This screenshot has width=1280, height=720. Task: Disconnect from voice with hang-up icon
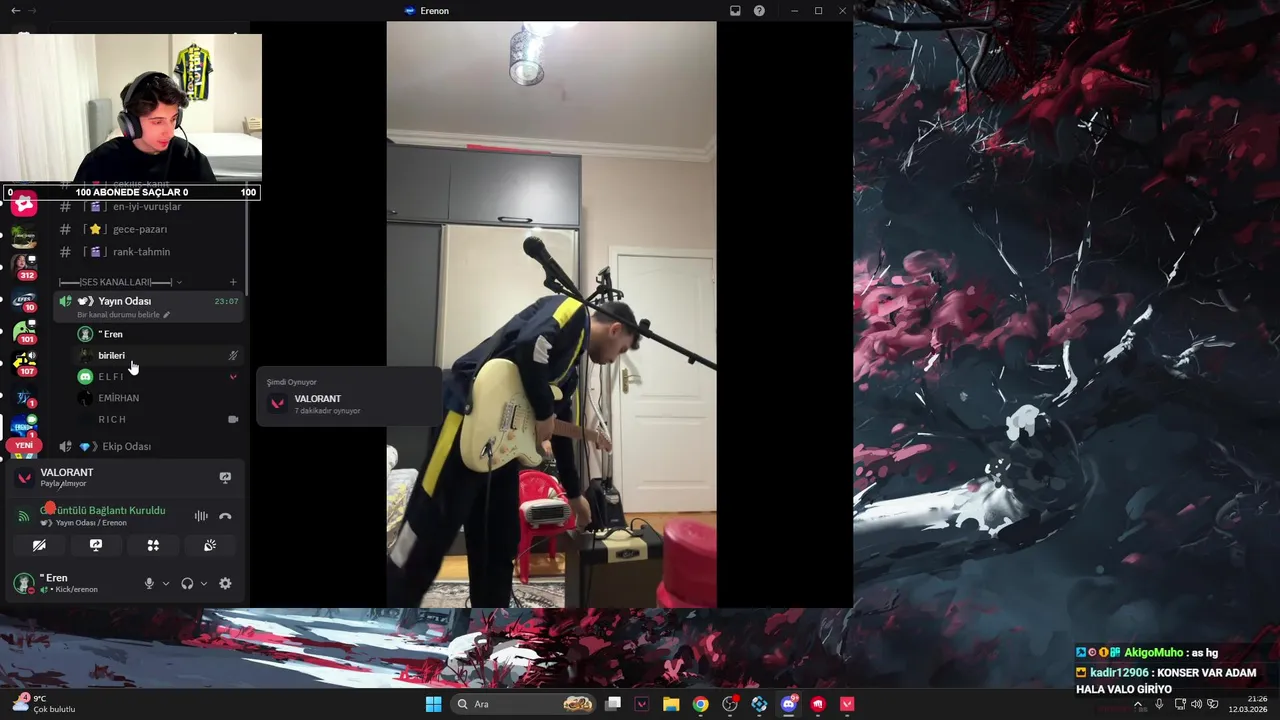225,516
